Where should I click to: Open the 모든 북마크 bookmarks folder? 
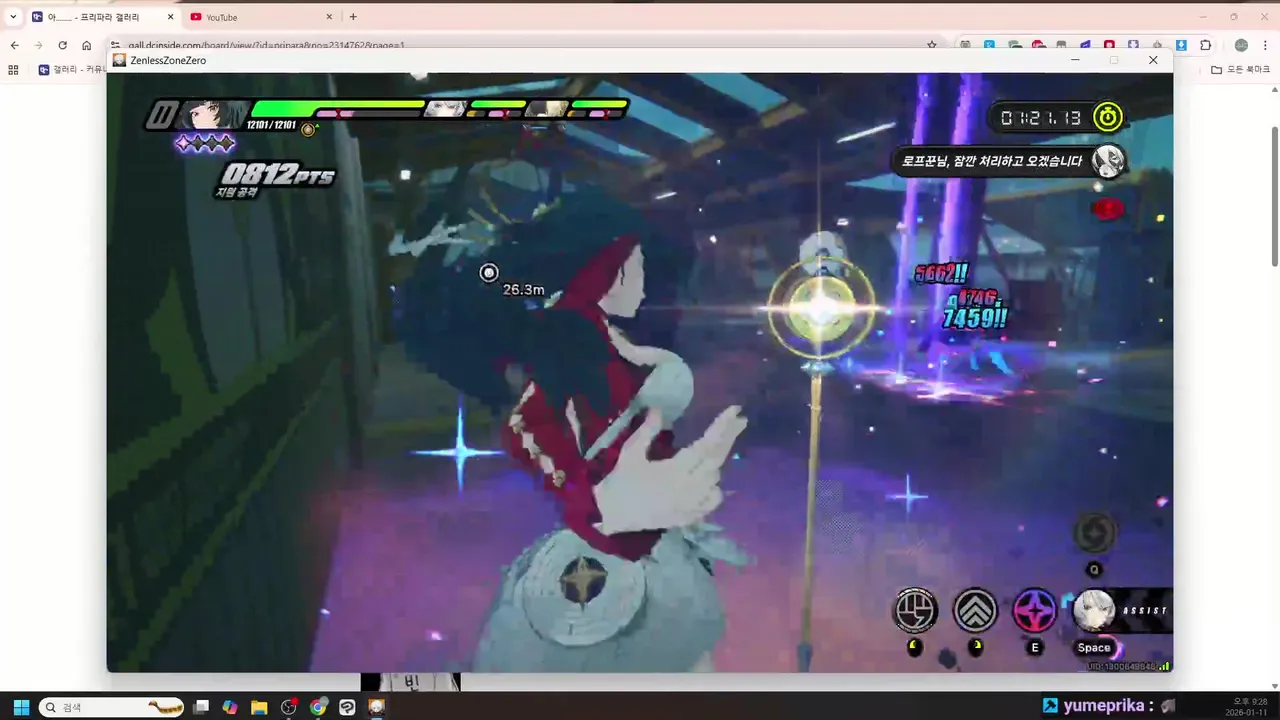tap(1240, 70)
